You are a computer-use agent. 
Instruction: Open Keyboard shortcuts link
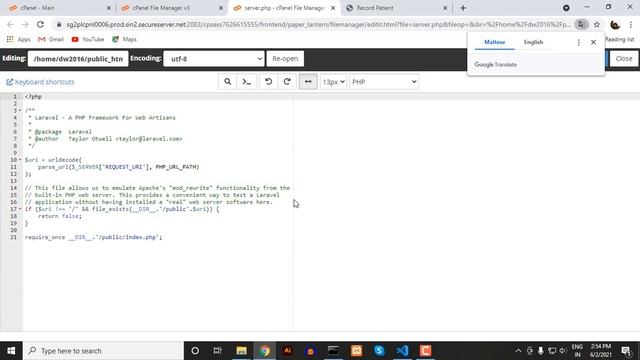(x=40, y=82)
